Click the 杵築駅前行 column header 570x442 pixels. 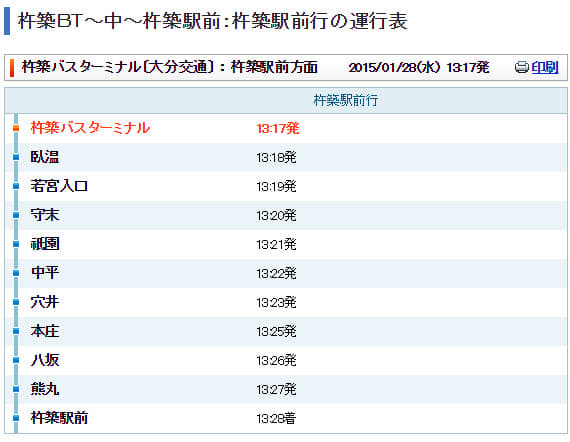pyautogui.click(x=346, y=100)
